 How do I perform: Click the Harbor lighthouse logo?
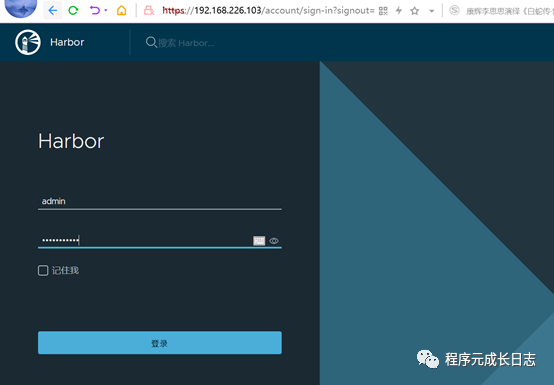click(28, 42)
